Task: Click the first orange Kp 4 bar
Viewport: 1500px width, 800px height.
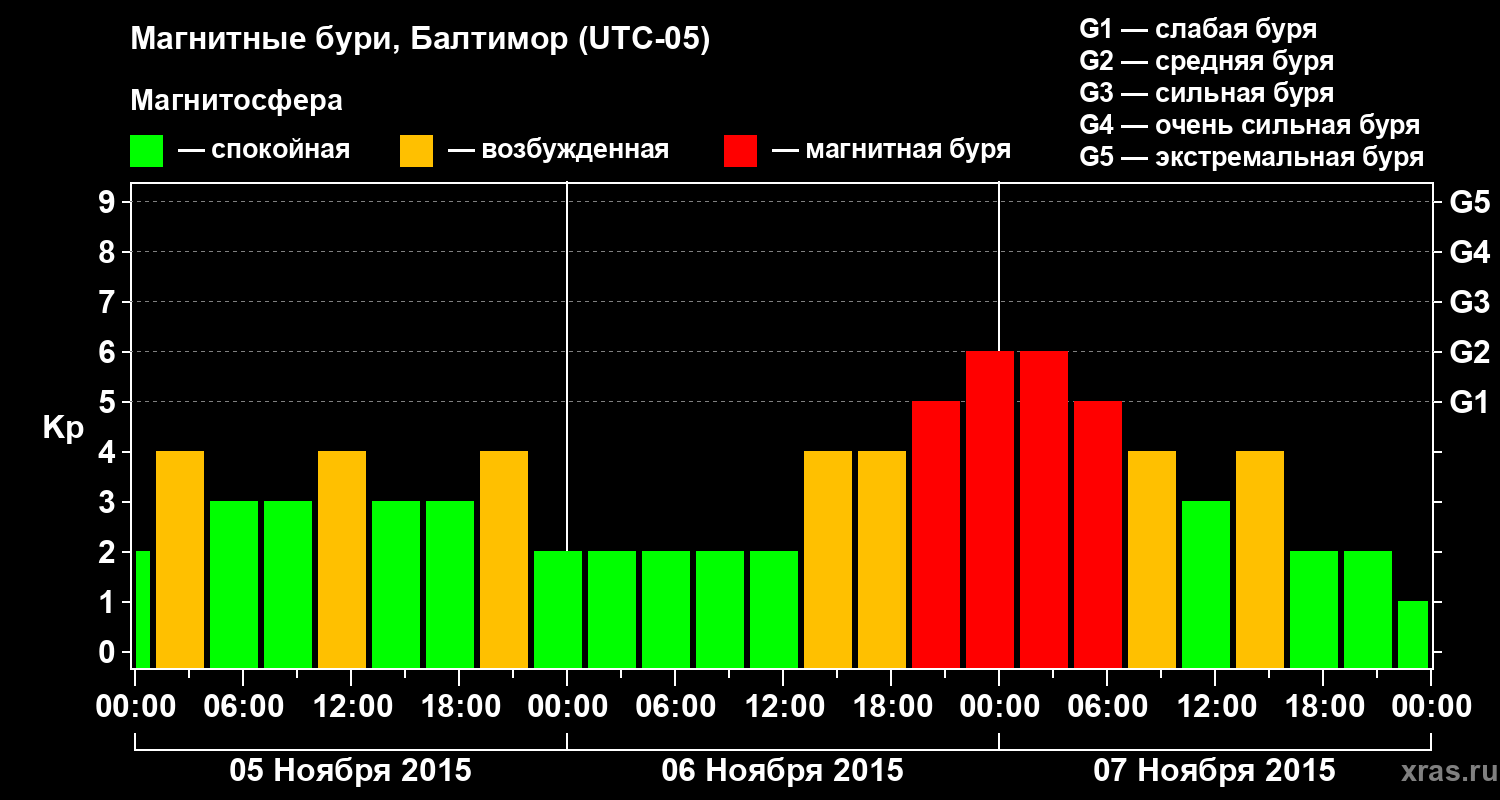Action: [x=180, y=559]
